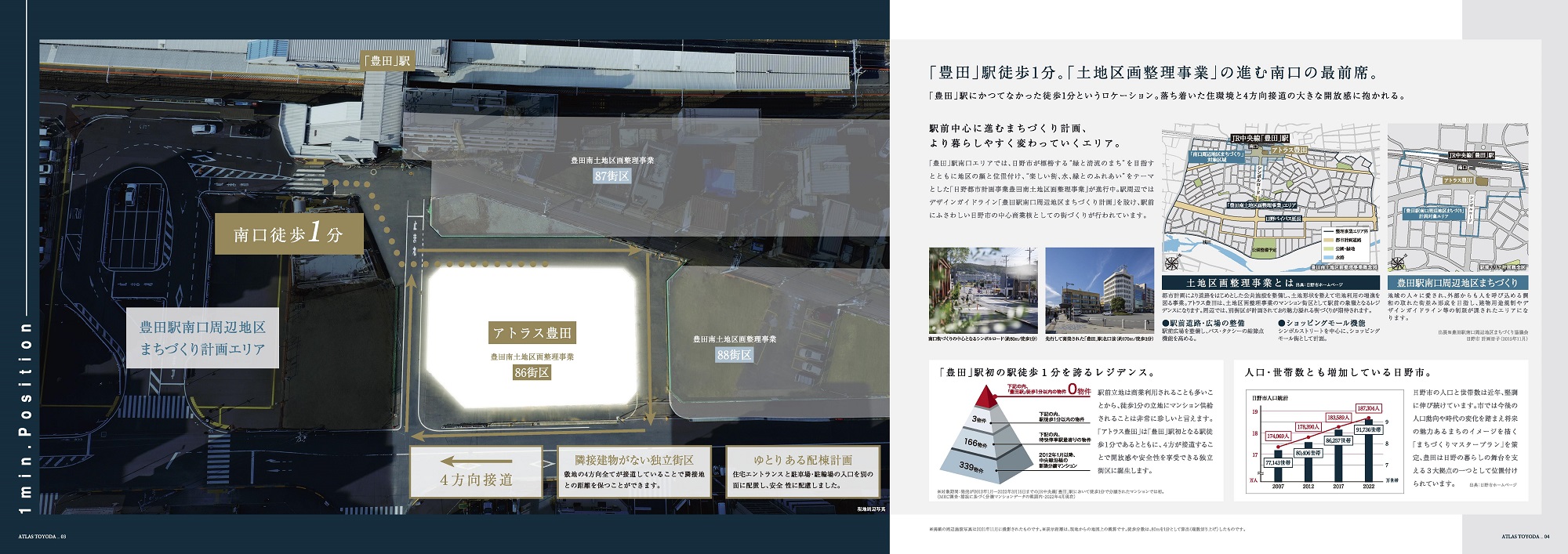Open the 豊田駅北口前 building photo thumbnail
This screenshot has height=554, width=1568.
coord(1099,291)
